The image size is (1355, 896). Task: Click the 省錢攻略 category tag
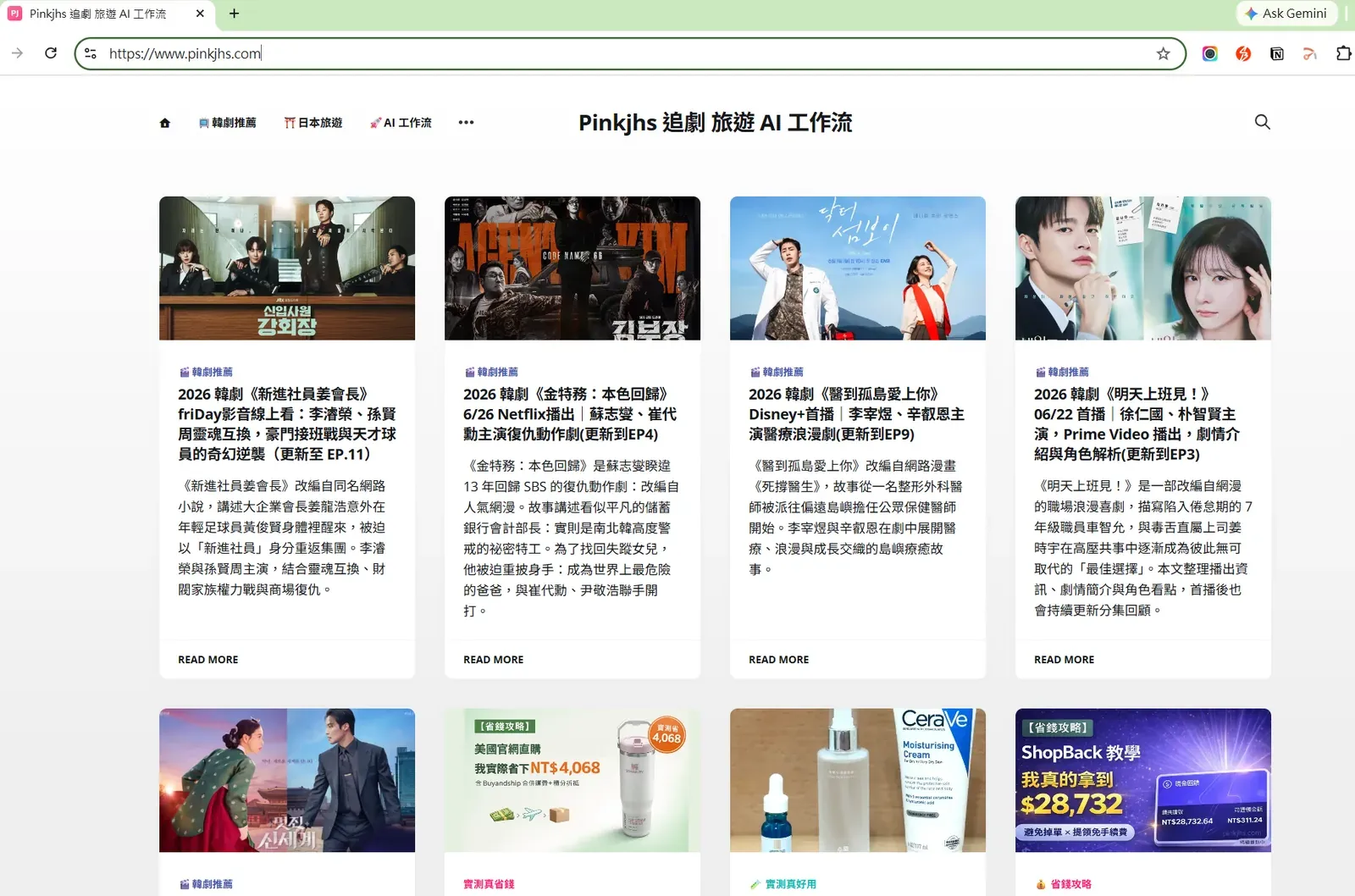pos(1064,884)
